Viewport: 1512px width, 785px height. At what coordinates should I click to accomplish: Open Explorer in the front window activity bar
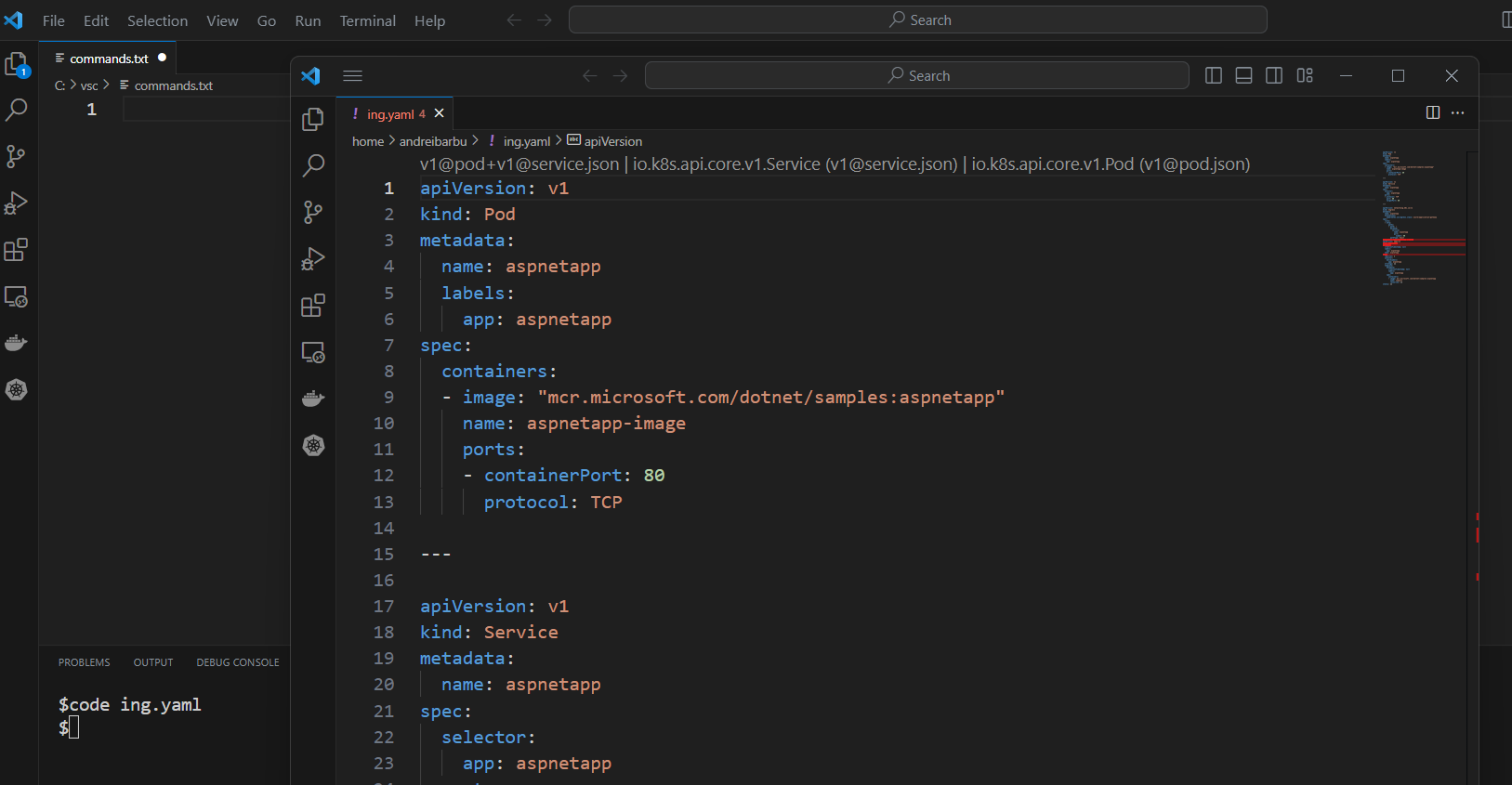313,119
